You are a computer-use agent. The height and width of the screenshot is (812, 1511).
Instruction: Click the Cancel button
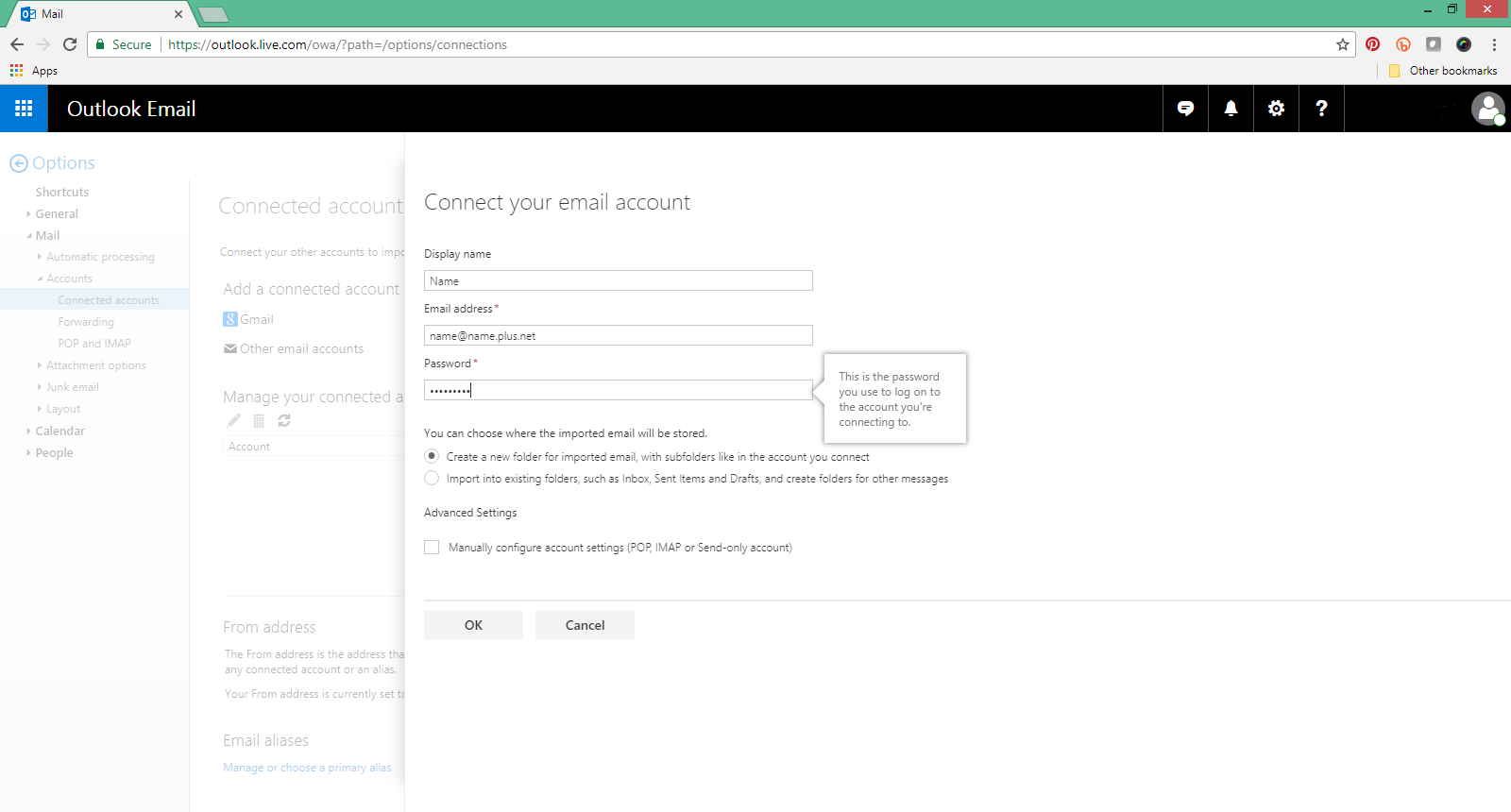(585, 625)
